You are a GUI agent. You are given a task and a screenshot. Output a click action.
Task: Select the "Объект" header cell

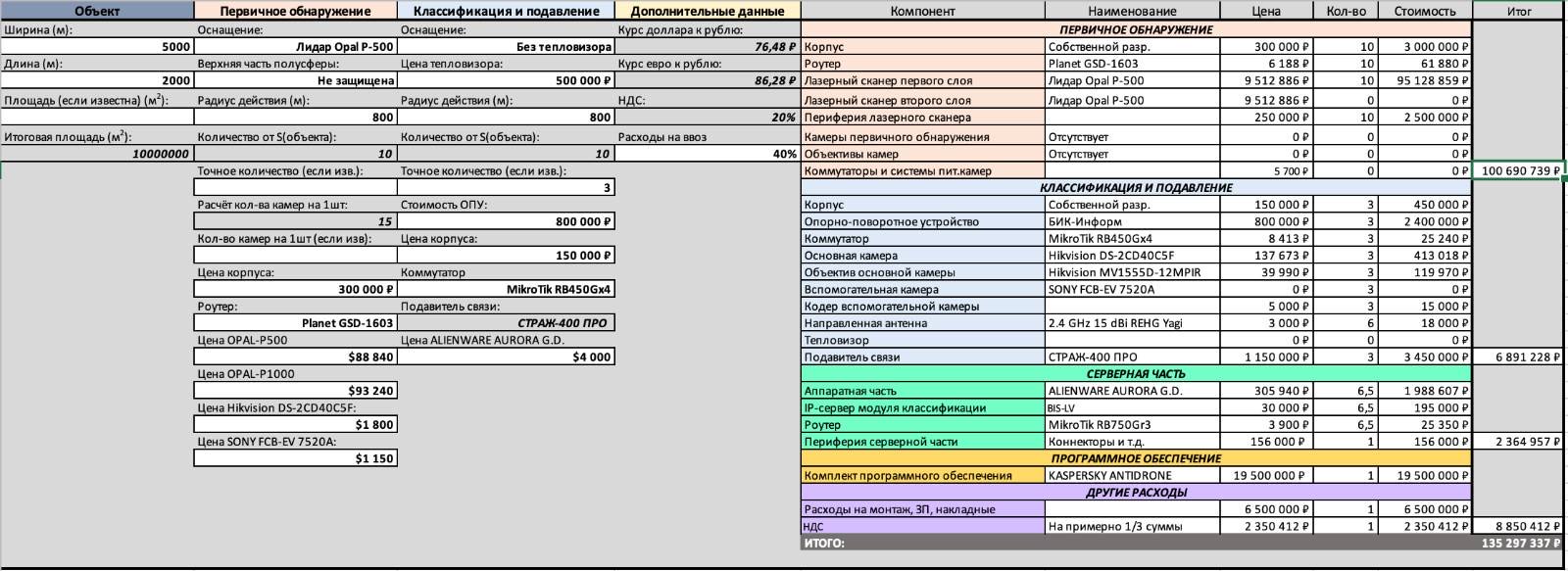pyautogui.click(x=97, y=11)
